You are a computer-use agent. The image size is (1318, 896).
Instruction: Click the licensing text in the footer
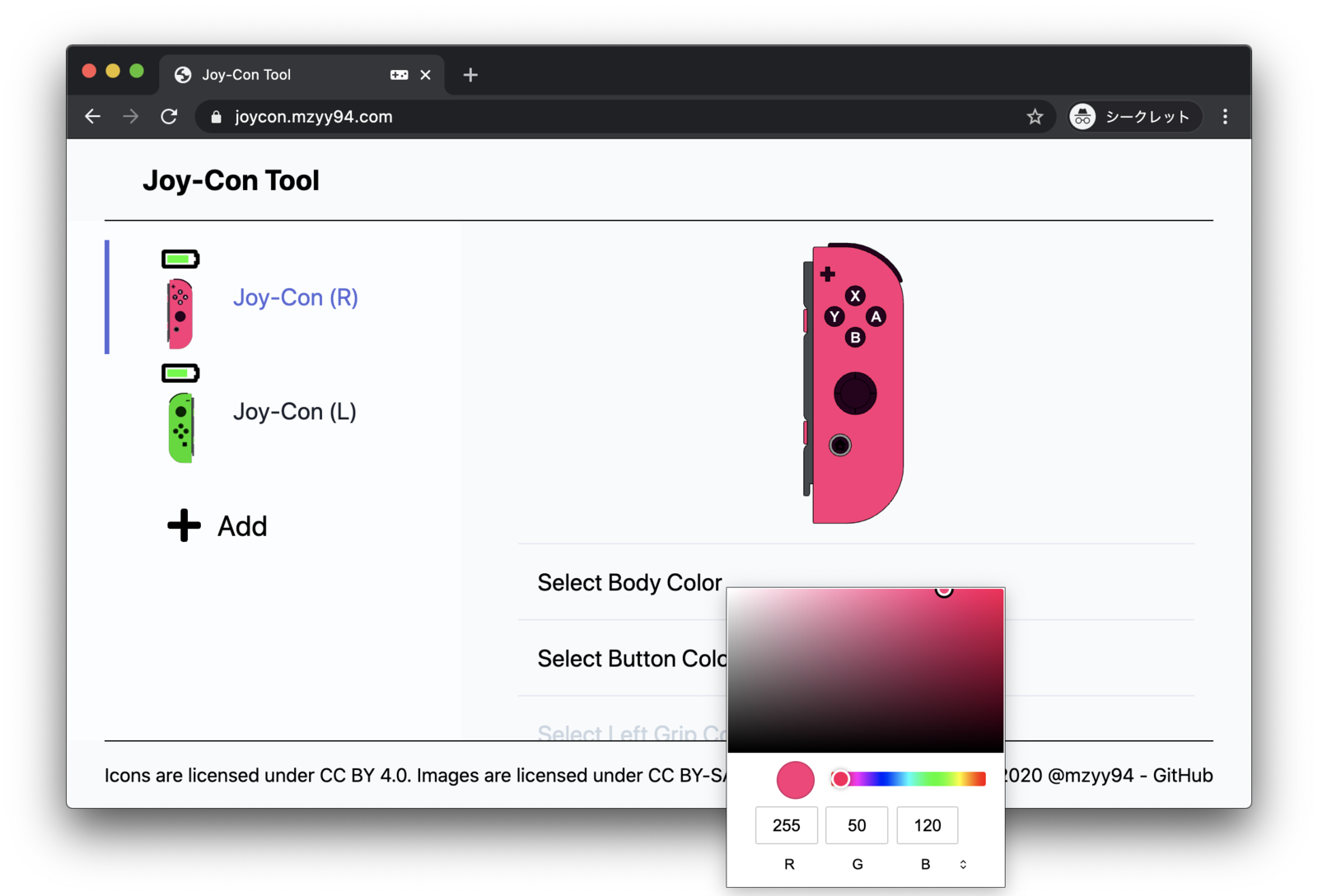[416, 775]
